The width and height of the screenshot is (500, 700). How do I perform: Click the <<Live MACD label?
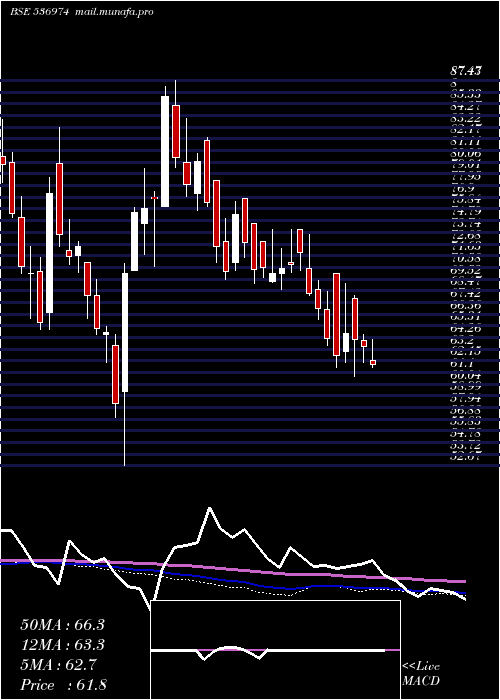click(421, 674)
